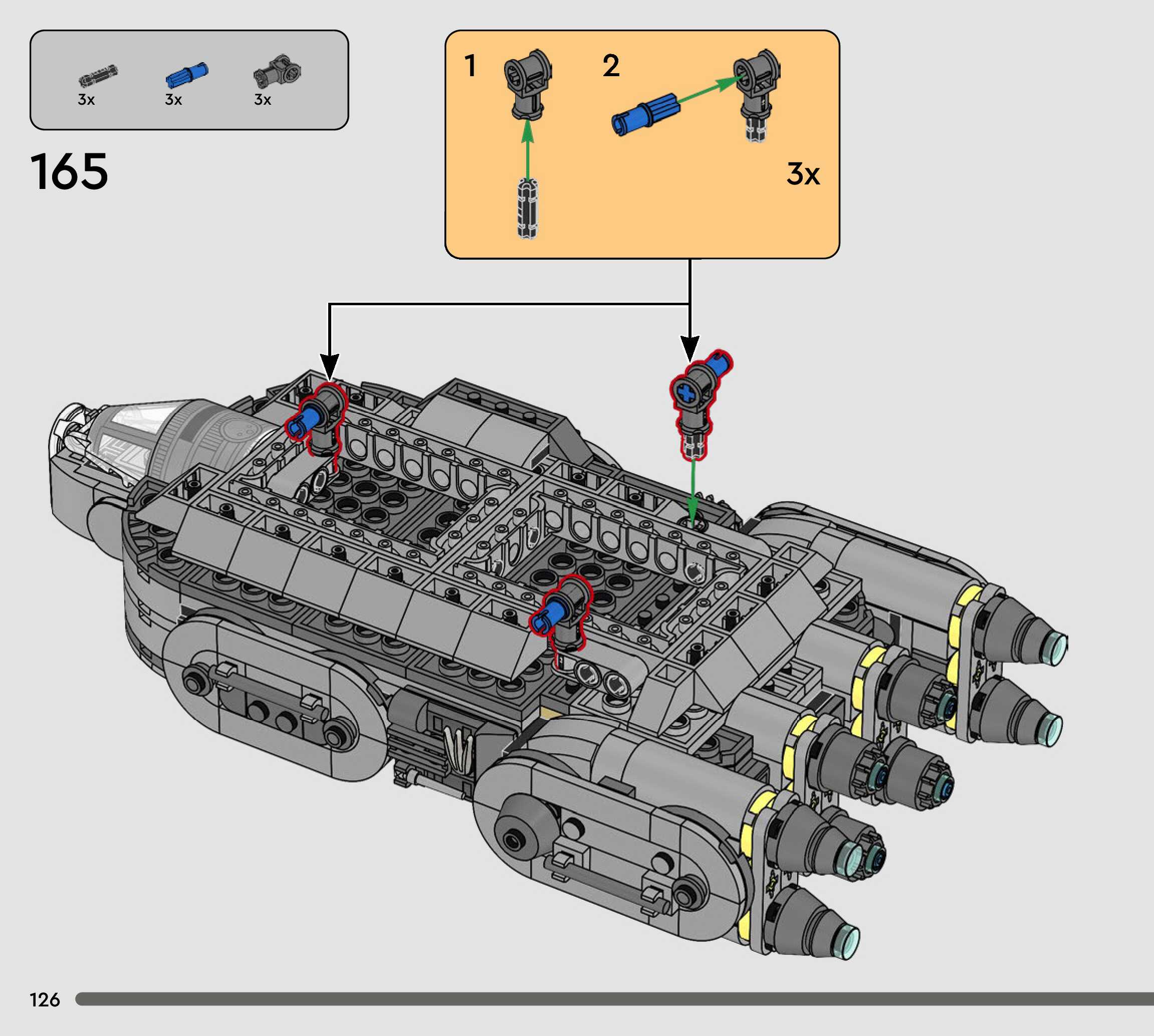Click the sub-step number 2
This screenshot has width=1154, height=1036.
click(x=611, y=66)
